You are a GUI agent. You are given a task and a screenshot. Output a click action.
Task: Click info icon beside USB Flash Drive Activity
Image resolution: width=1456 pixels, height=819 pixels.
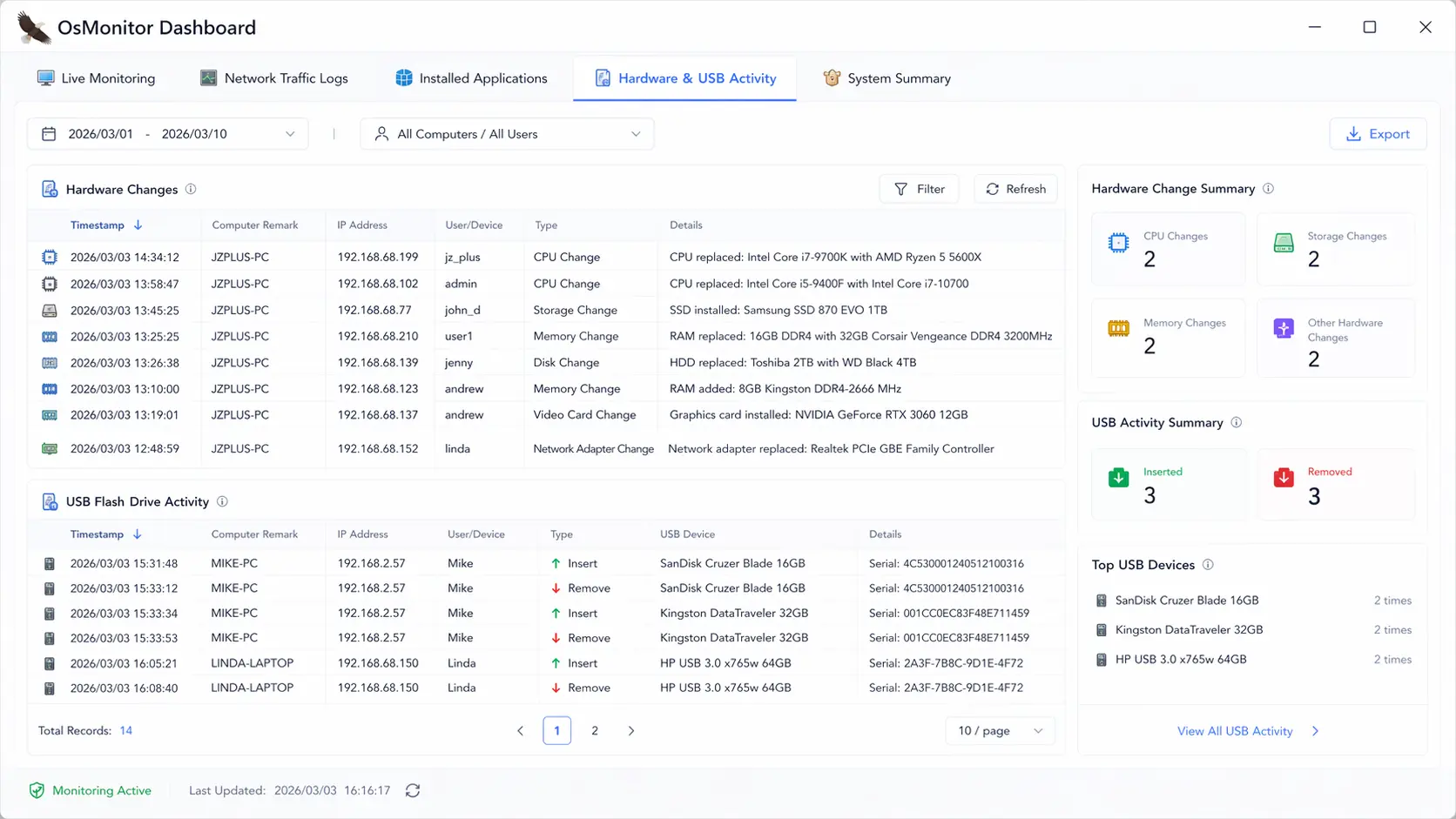coord(222,501)
